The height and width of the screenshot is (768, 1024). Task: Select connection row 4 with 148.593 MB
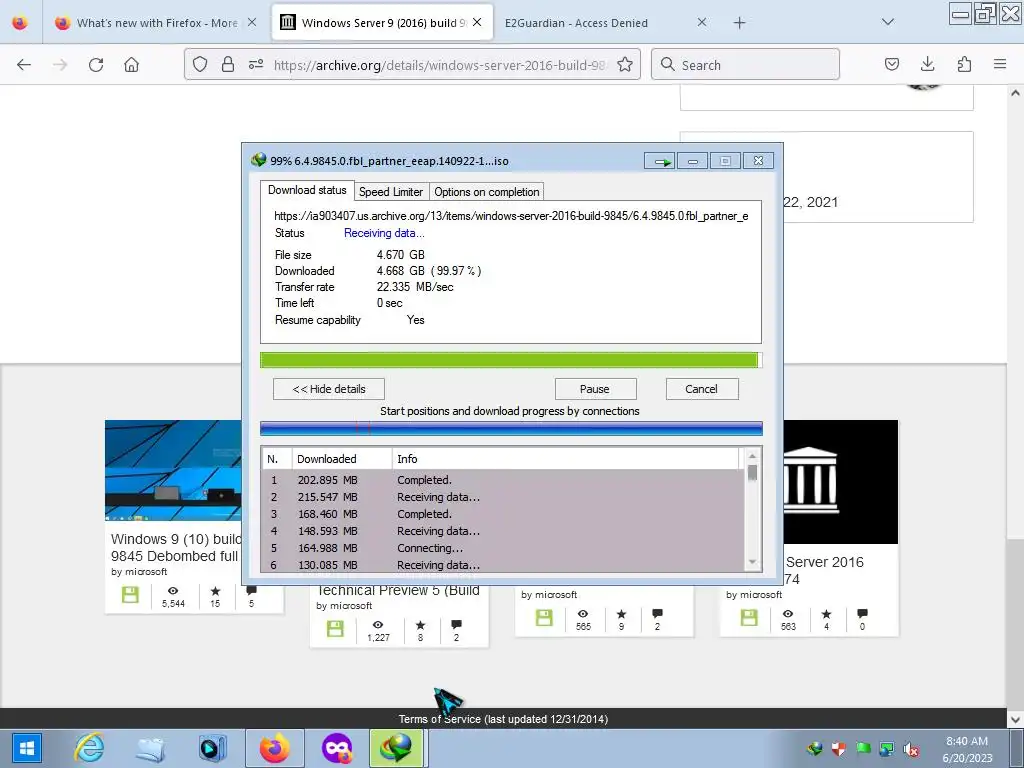(x=503, y=531)
